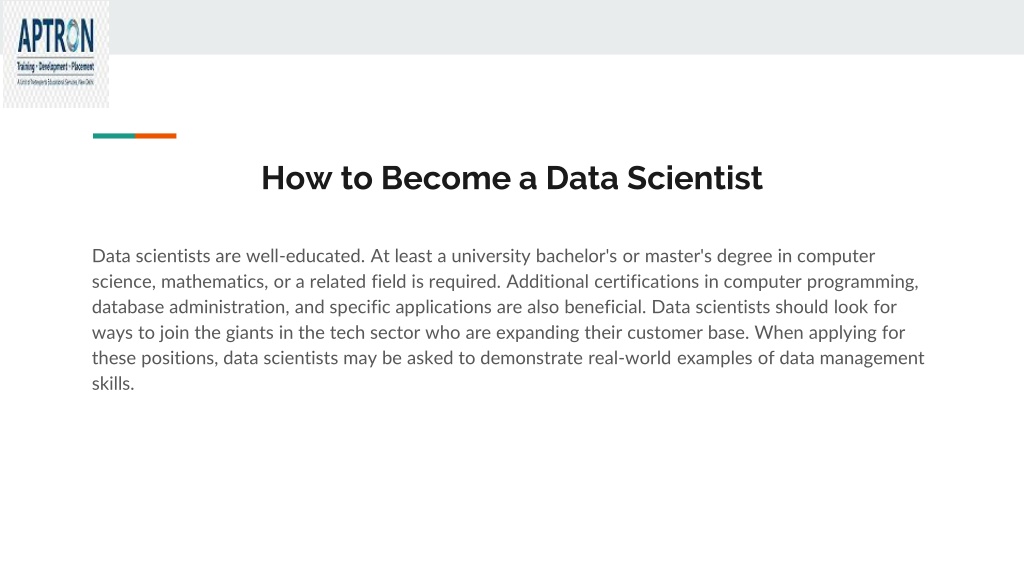1024x576 pixels.
Task: Click the phrase expanding their customer base
Action: 622,332
